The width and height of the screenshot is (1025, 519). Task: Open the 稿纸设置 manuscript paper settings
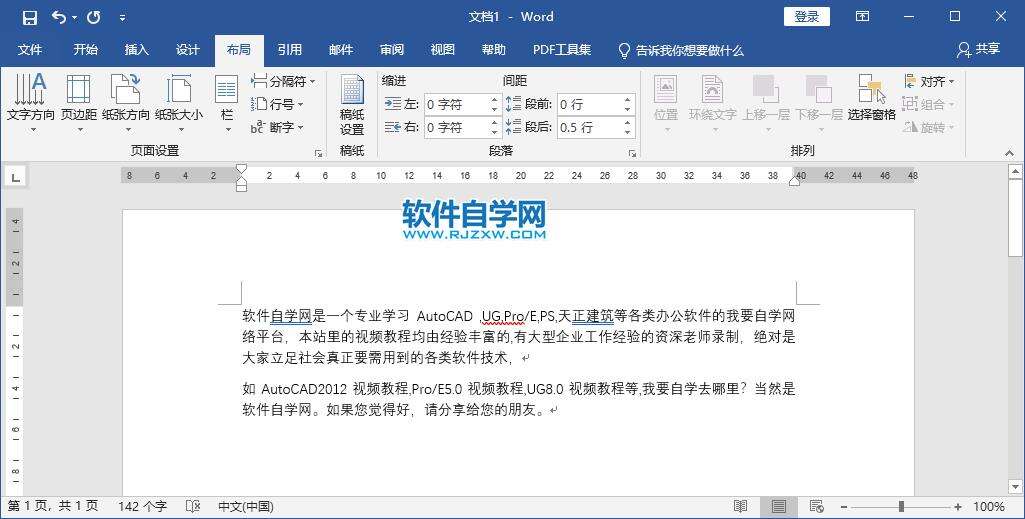pos(352,105)
